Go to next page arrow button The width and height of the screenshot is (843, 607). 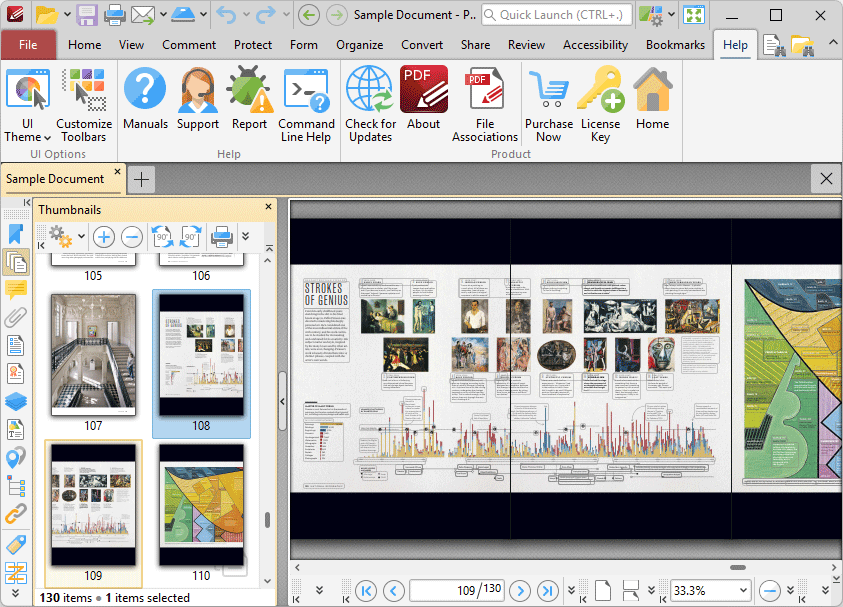519,590
